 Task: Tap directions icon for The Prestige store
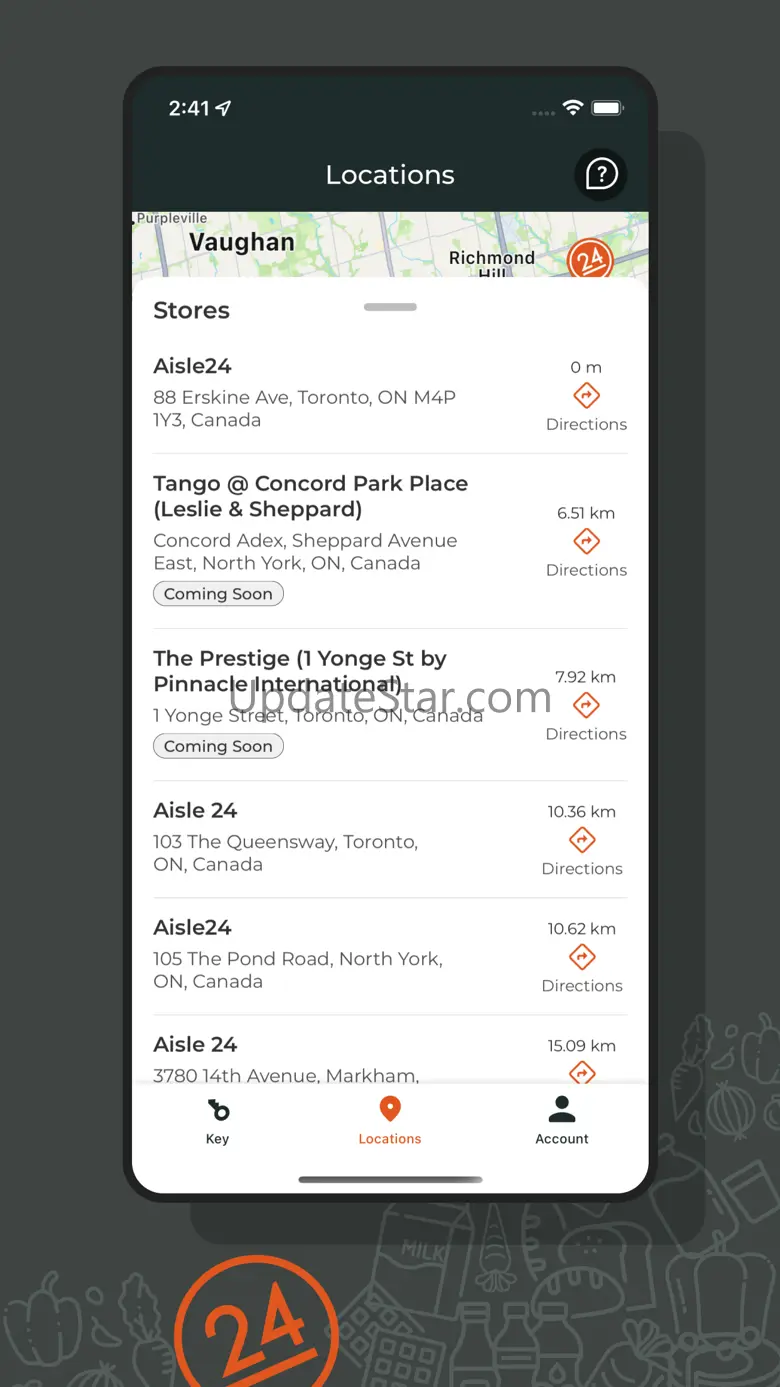(586, 706)
